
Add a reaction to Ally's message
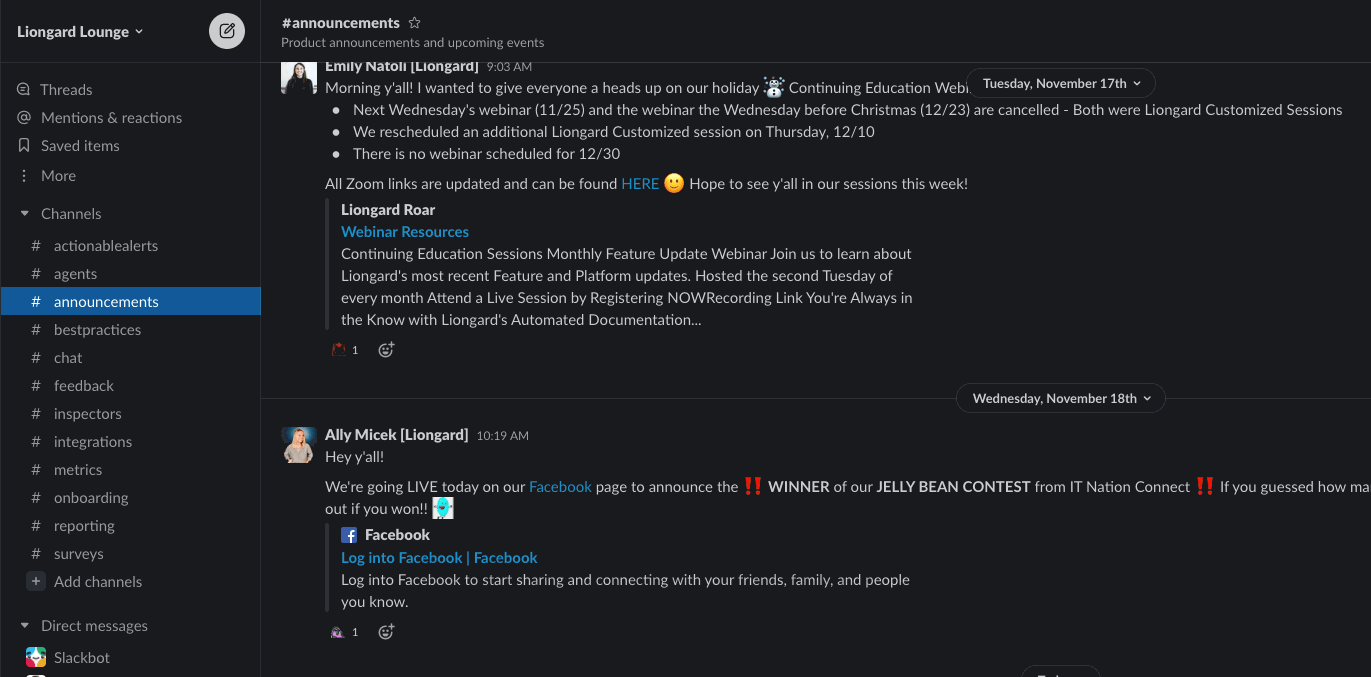[386, 631]
